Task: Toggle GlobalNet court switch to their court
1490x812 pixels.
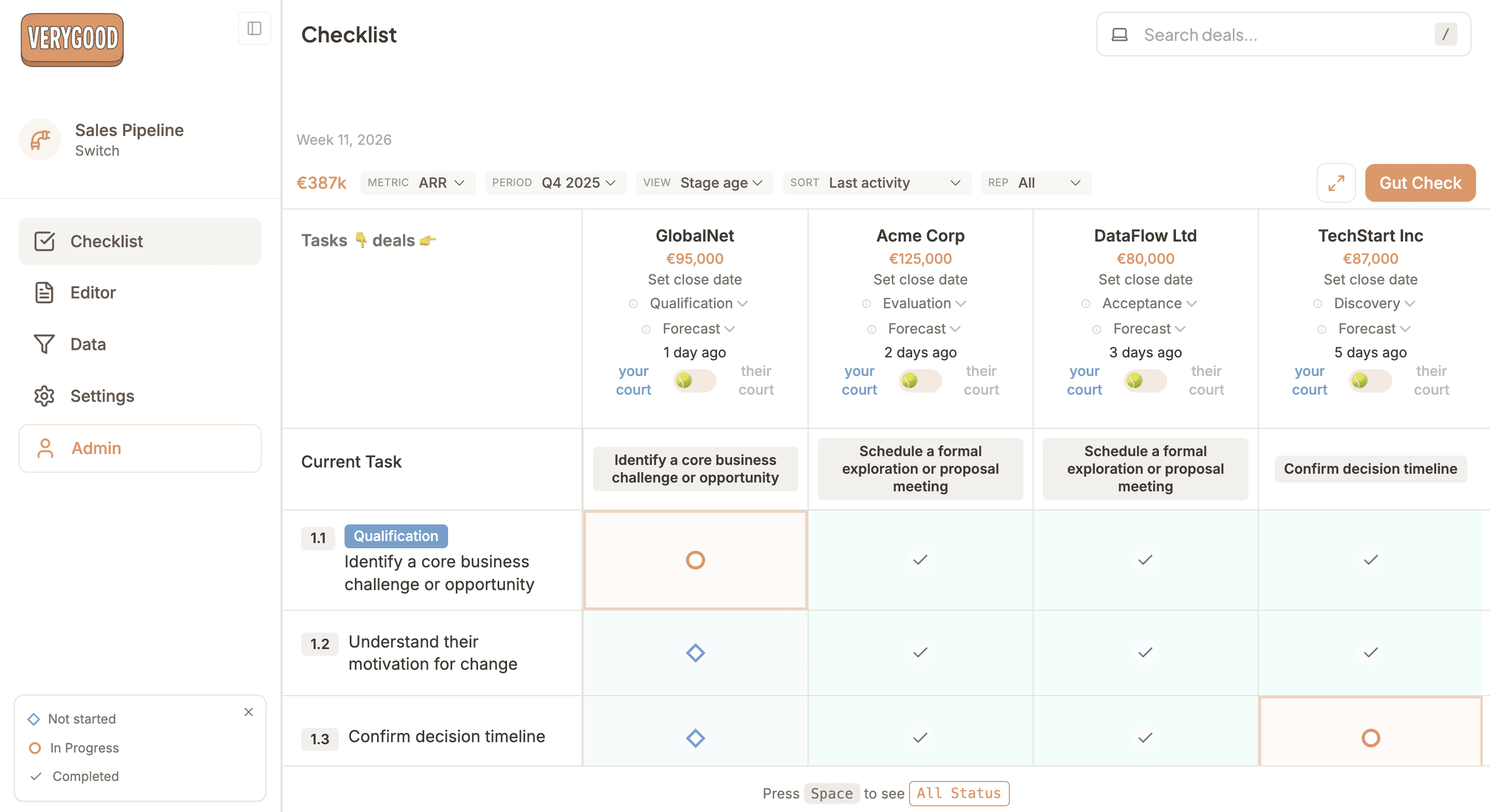Action: coord(694,381)
